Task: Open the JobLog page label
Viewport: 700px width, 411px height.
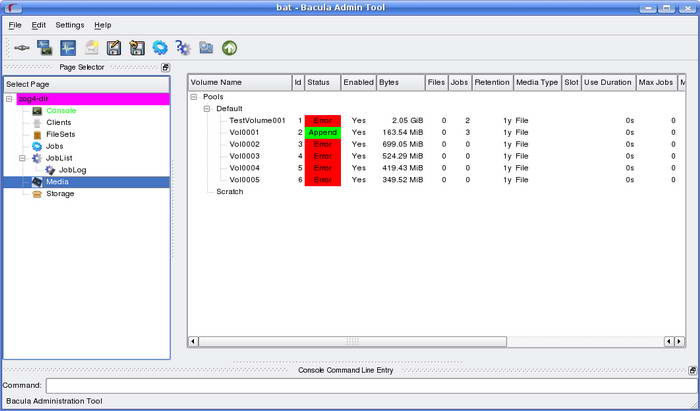Action: pos(72,170)
